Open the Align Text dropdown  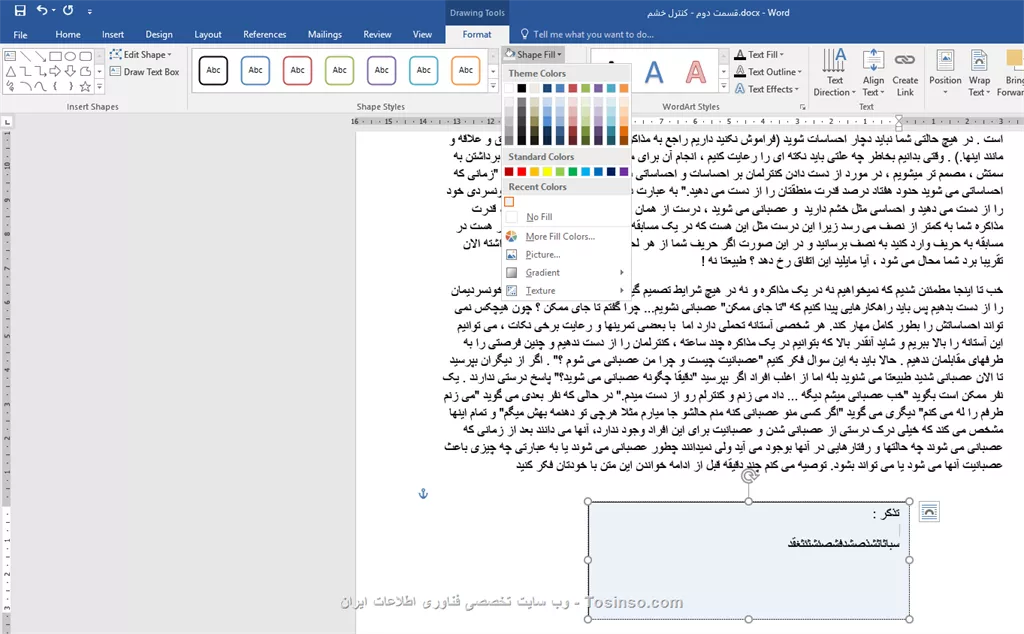coord(873,73)
